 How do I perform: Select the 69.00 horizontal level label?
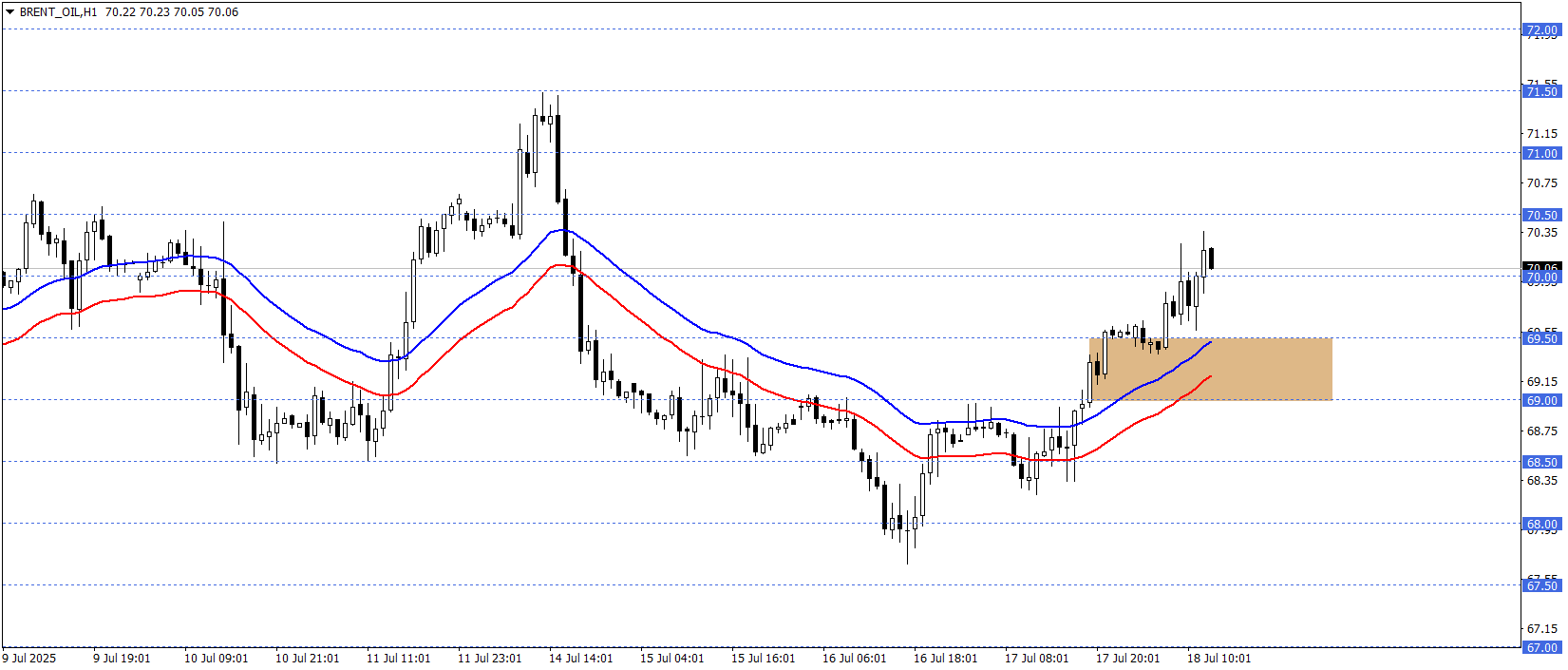tap(1541, 400)
